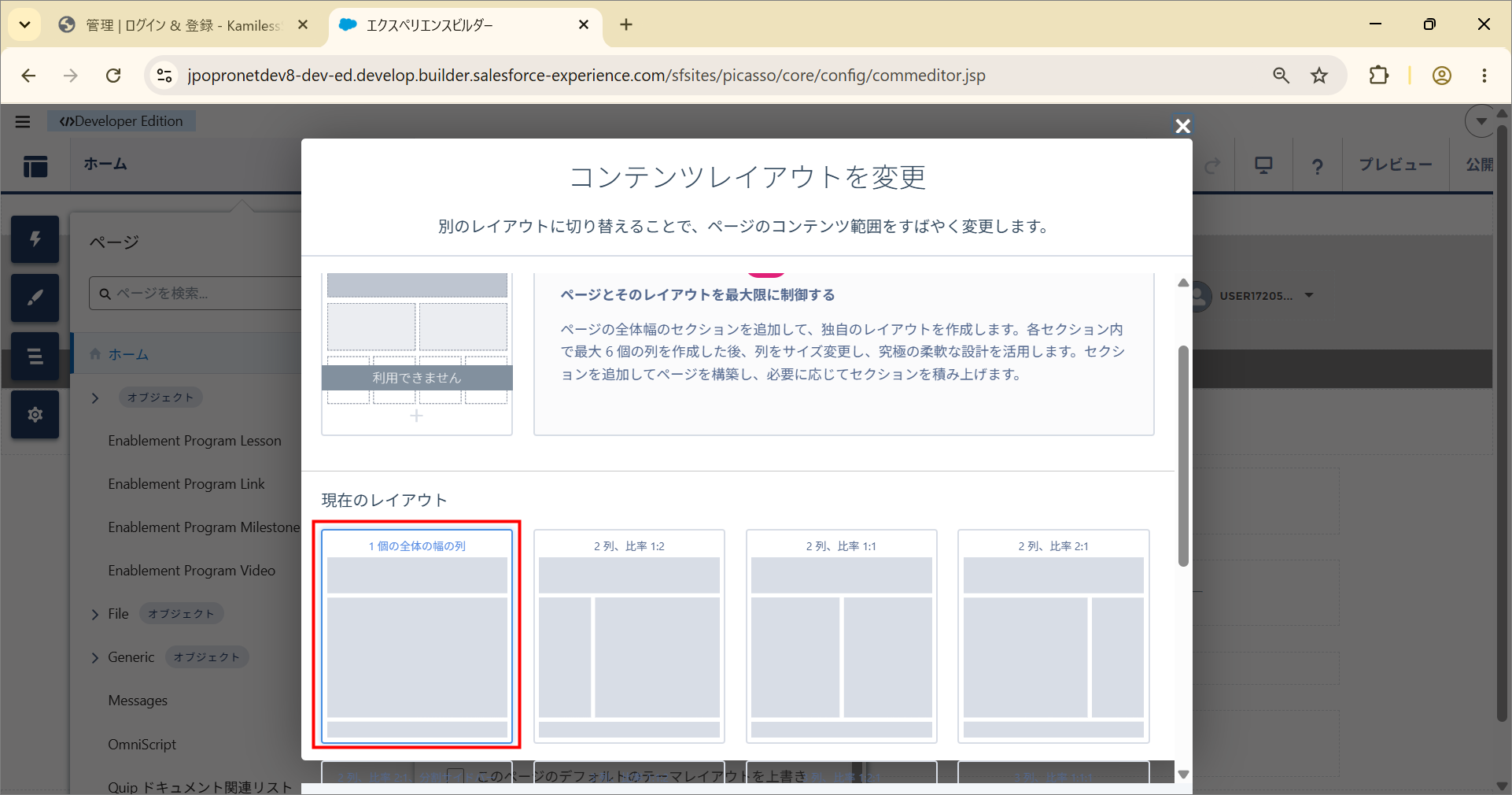Open the Page Structure list panel
Image resolution: width=1512 pixels, height=795 pixels.
35,356
